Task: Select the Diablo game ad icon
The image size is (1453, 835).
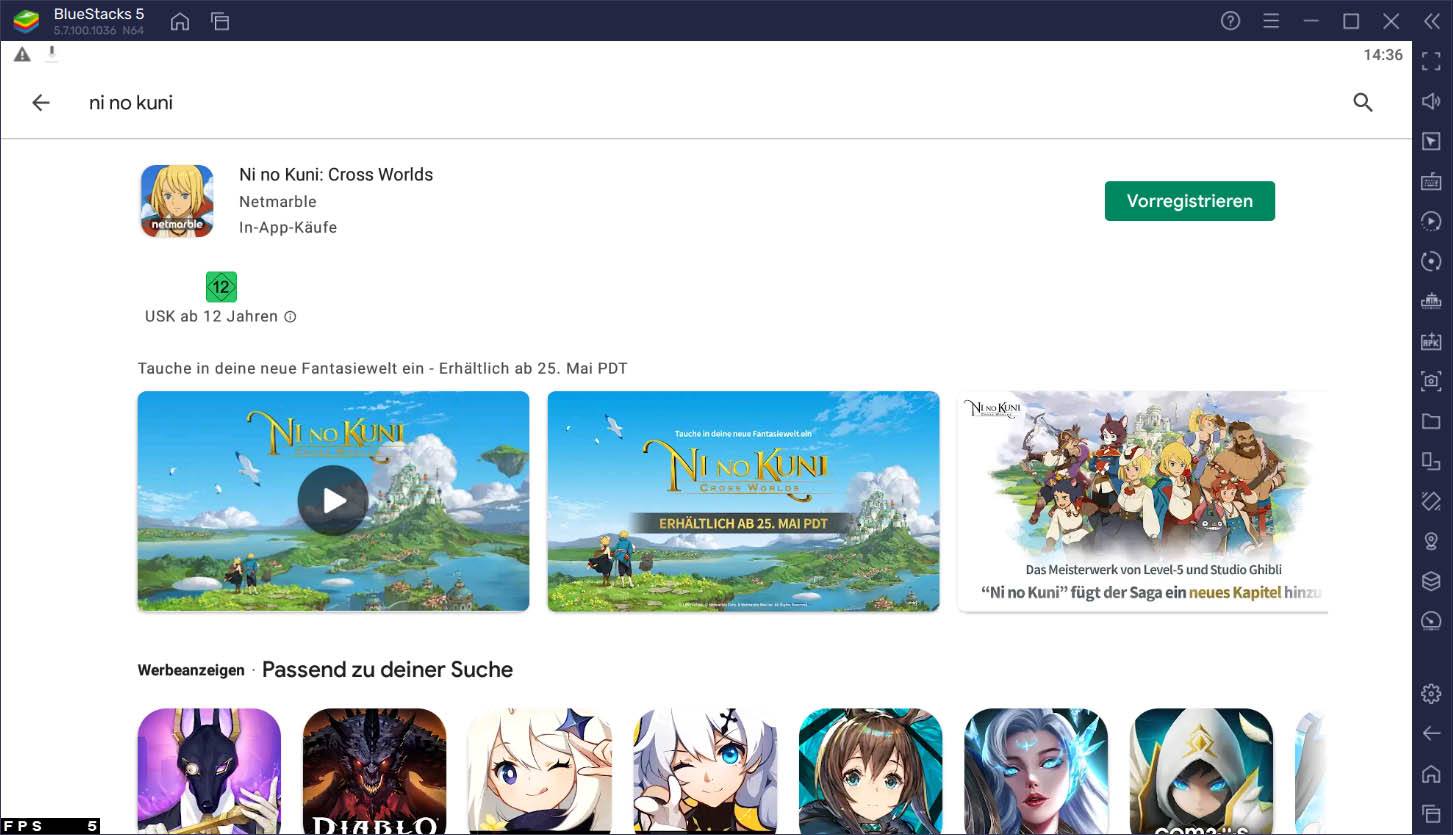Action: 374,771
